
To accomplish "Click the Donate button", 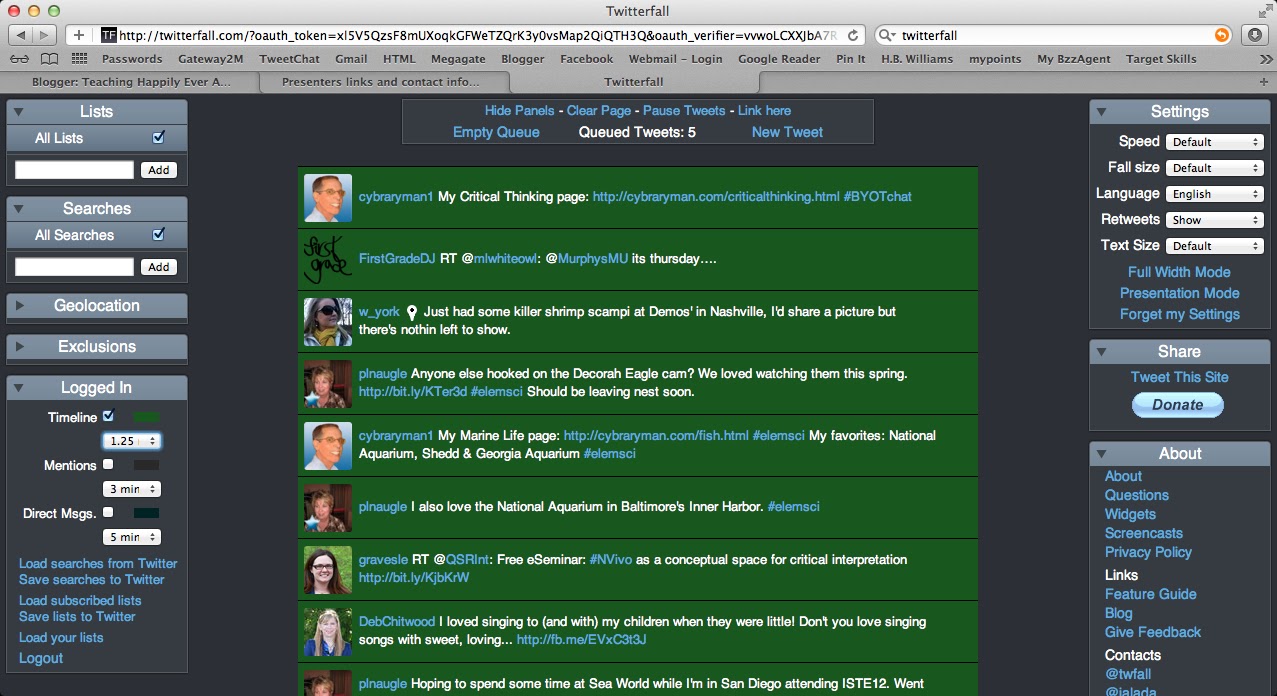I will [1178, 405].
